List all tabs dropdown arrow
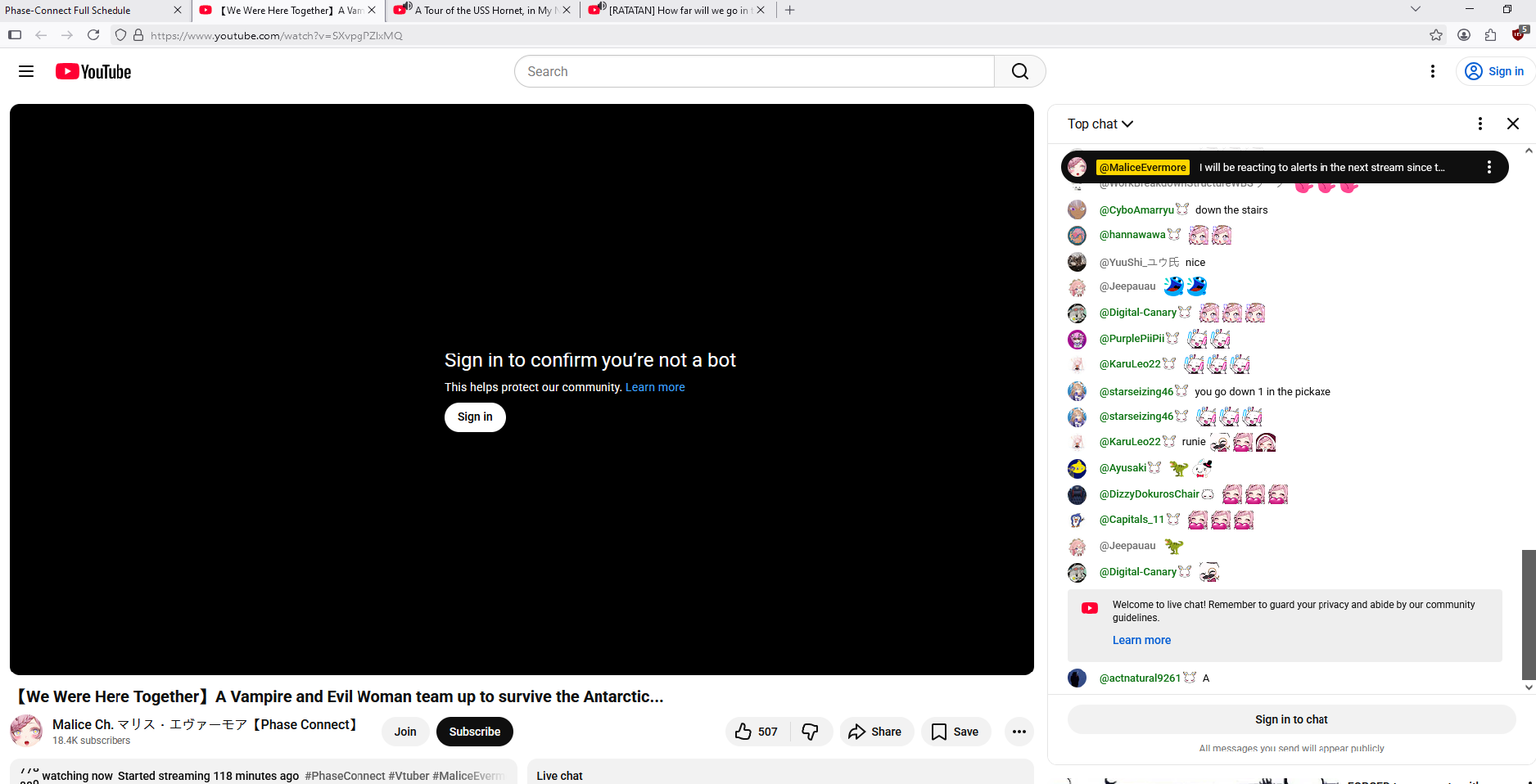This screenshot has width=1536, height=784. coord(1415,10)
